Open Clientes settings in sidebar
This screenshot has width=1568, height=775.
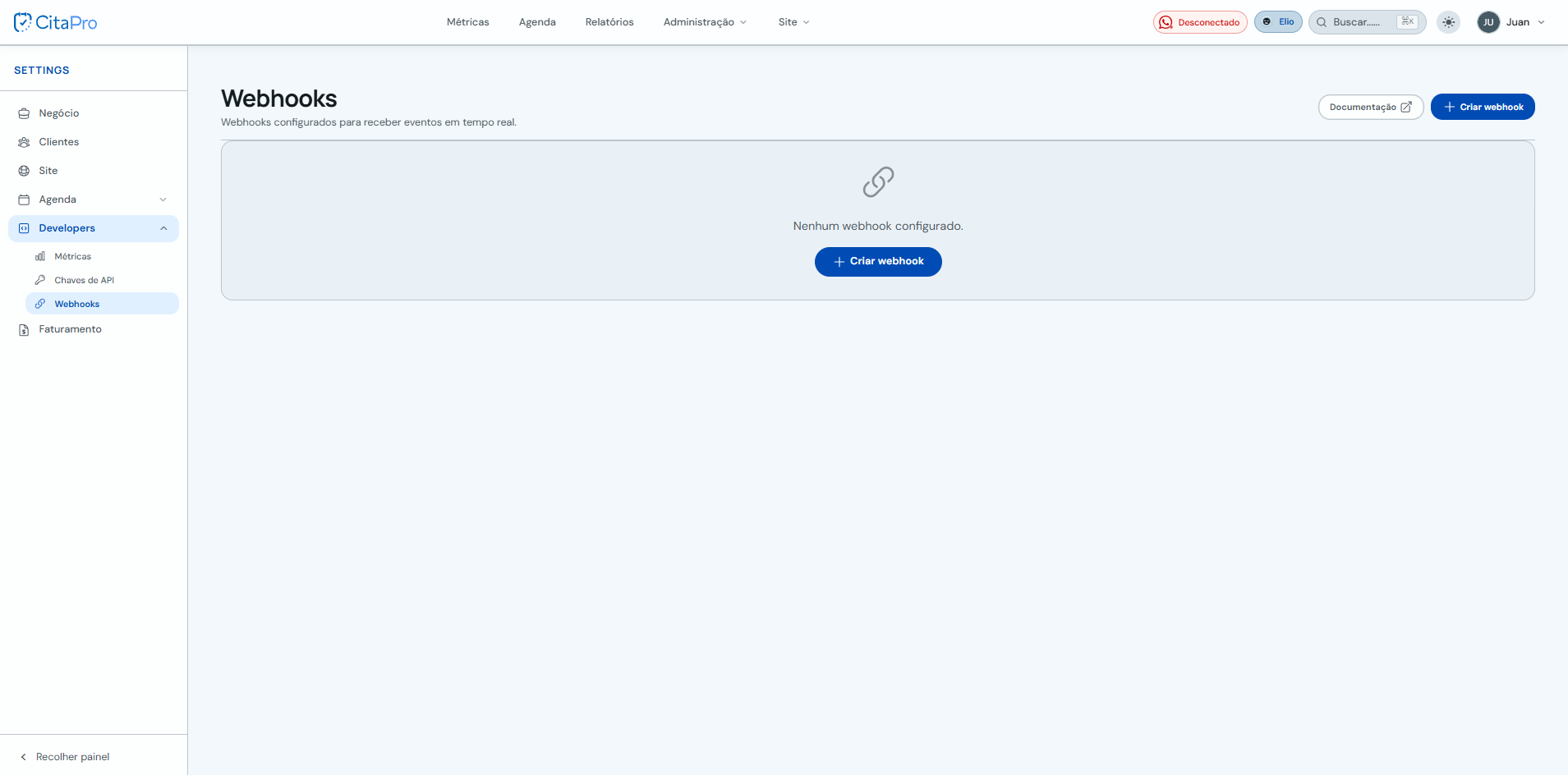tap(94, 142)
